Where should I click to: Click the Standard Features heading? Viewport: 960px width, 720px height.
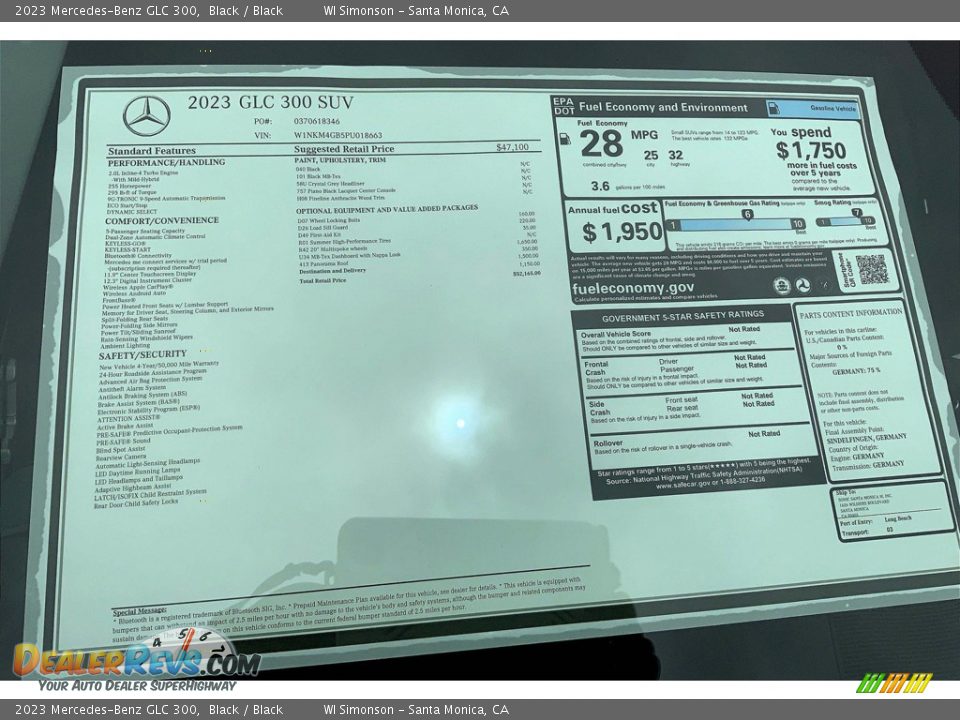point(152,151)
